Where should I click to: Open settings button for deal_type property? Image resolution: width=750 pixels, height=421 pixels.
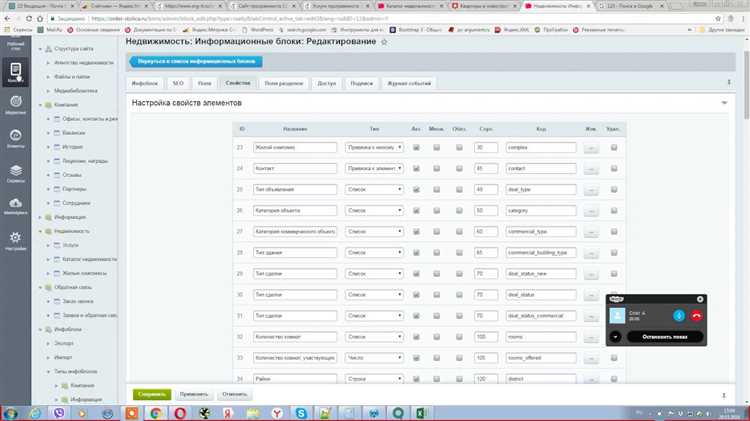point(591,190)
